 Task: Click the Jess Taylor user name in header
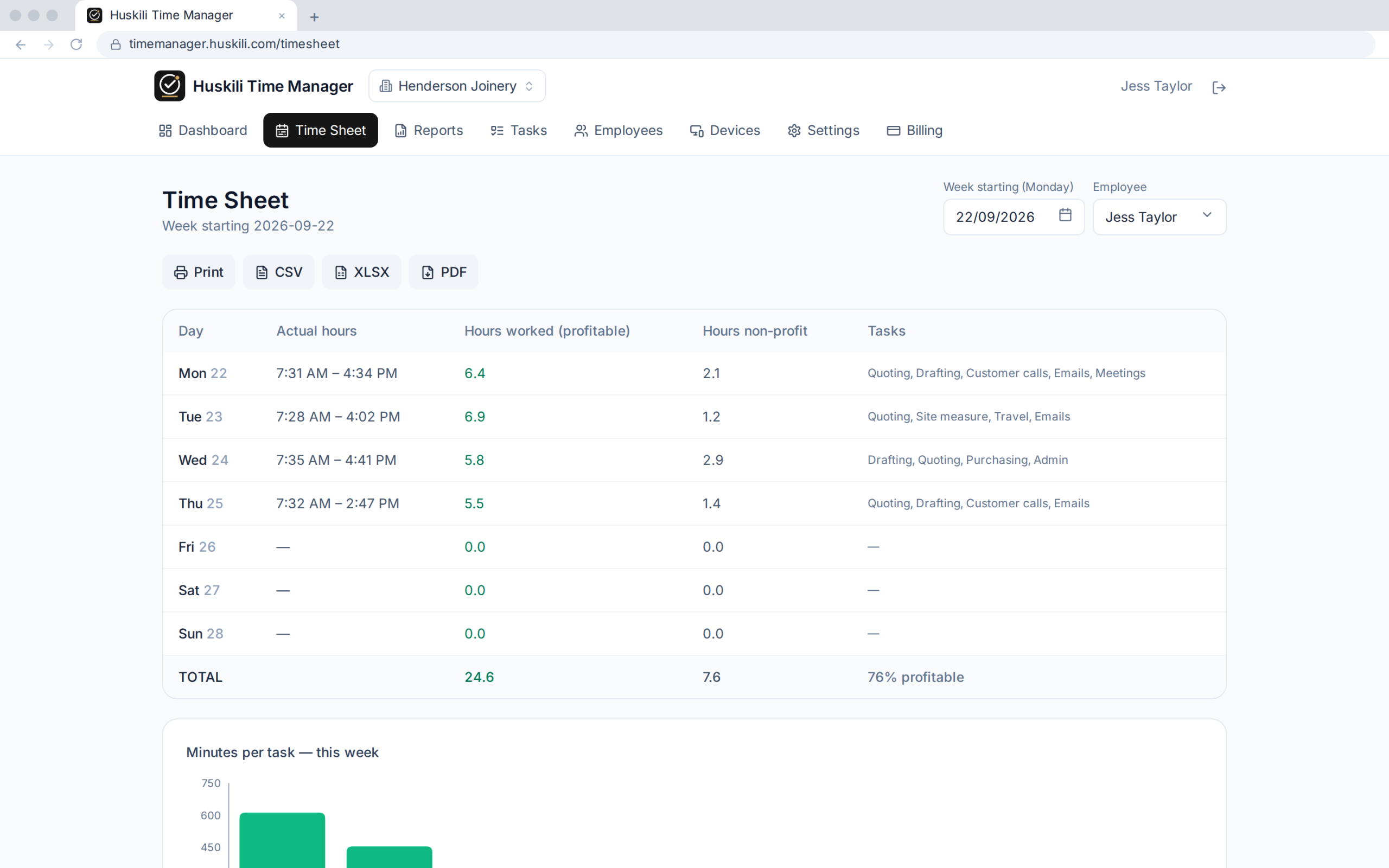click(x=1156, y=86)
